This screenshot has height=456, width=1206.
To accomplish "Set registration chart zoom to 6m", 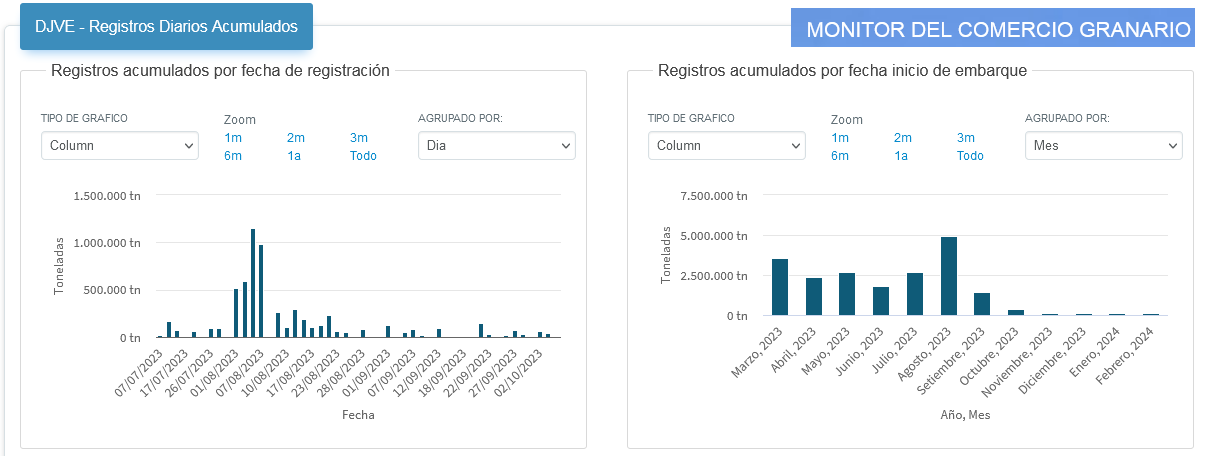I will click(x=233, y=156).
